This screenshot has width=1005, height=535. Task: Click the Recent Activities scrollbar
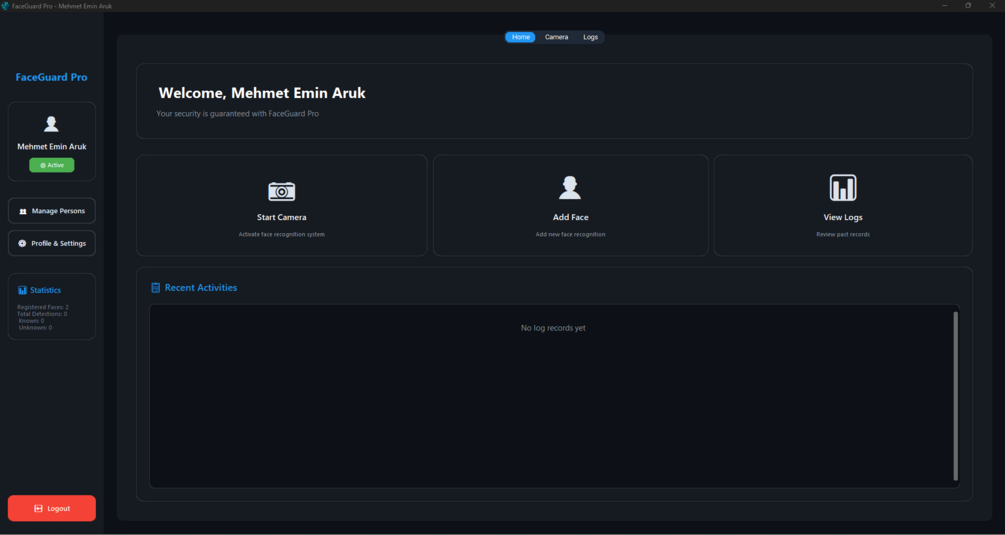tap(956, 396)
